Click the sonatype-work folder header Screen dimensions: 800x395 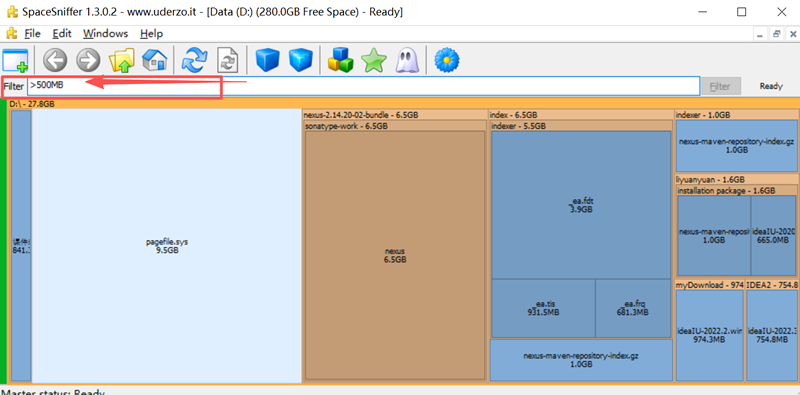click(x=395, y=126)
